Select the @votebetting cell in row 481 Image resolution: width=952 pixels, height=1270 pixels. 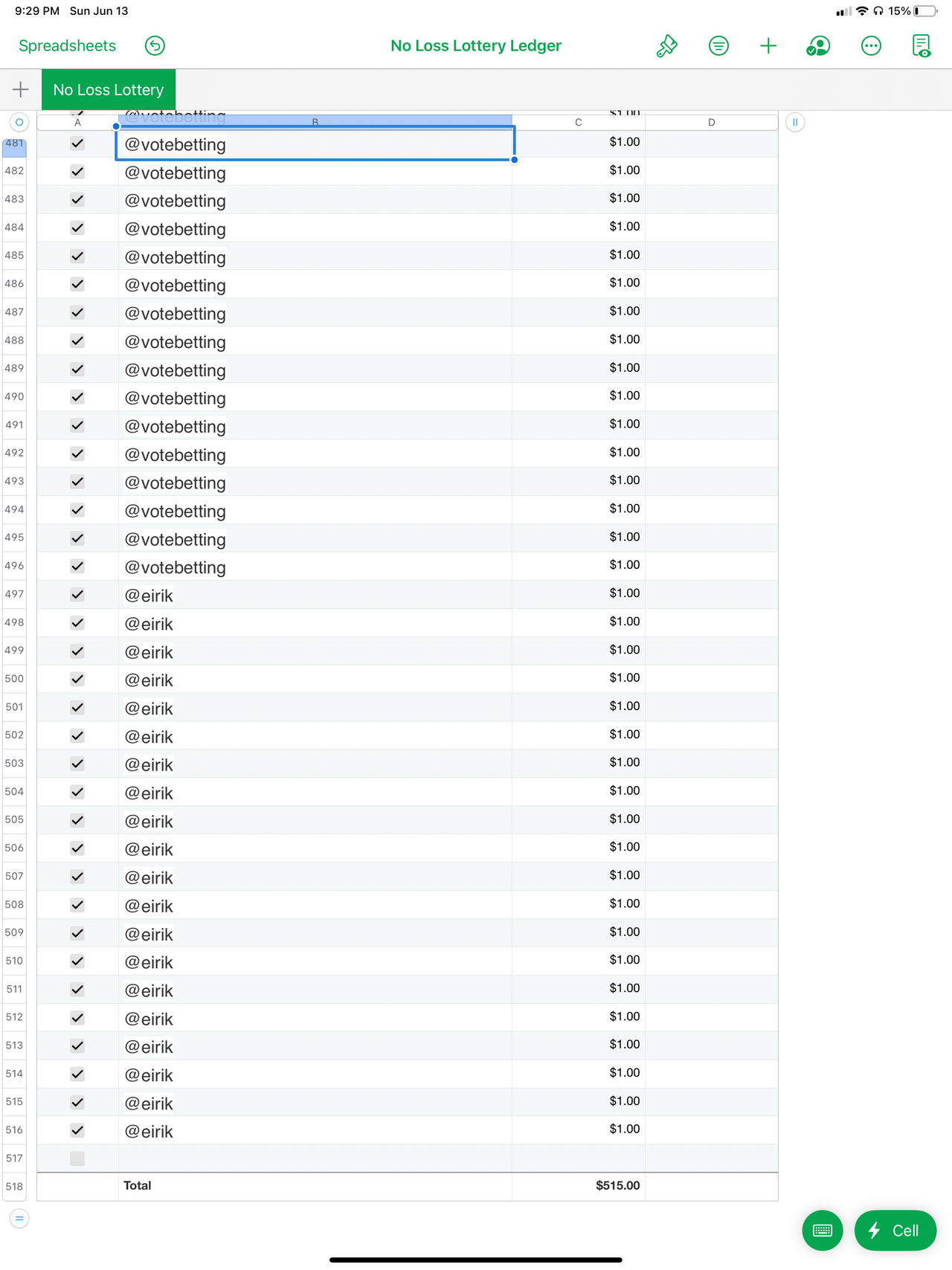pos(315,144)
